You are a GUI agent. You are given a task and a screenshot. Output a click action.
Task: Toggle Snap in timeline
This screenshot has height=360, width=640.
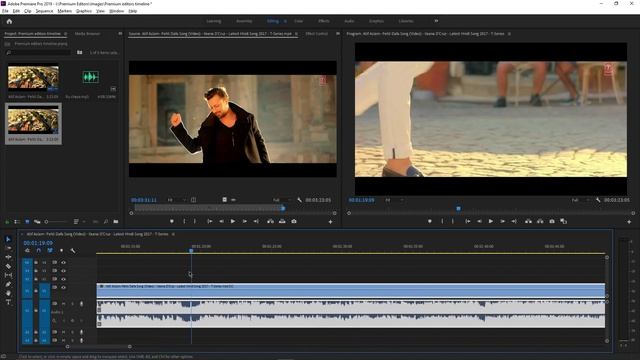[x=39, y=251]
